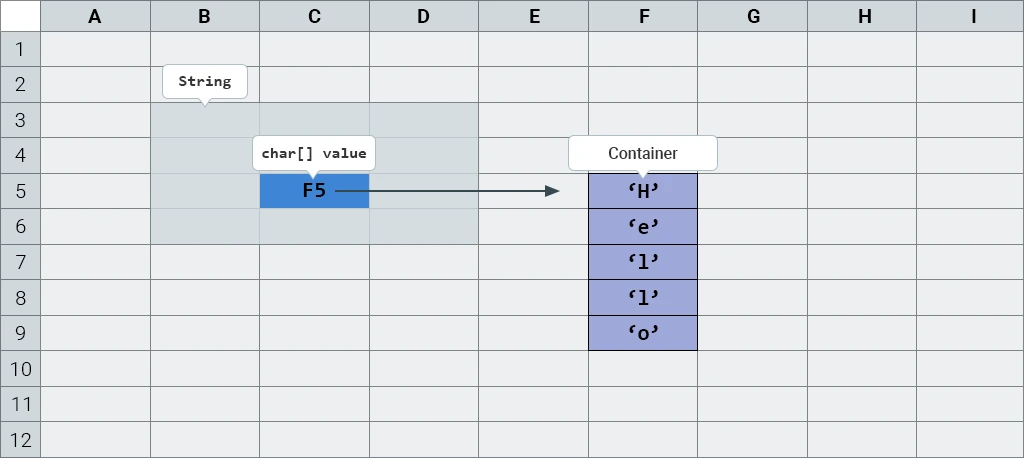This screenshot has height=458, width=1024.
Task: Select column I header
Action: pos(971,15)
